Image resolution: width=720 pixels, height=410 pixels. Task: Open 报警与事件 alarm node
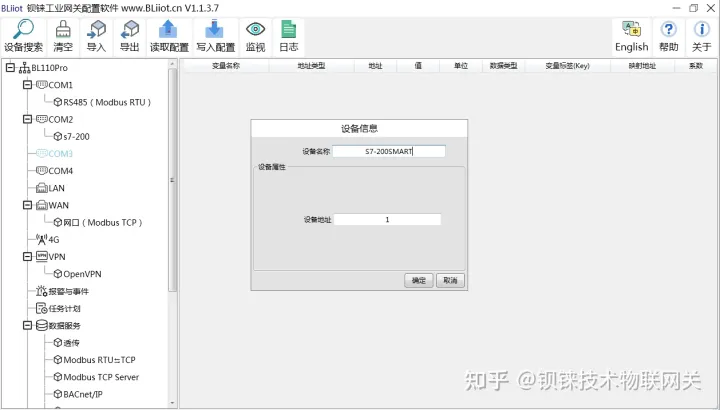(x=62, y=291)
